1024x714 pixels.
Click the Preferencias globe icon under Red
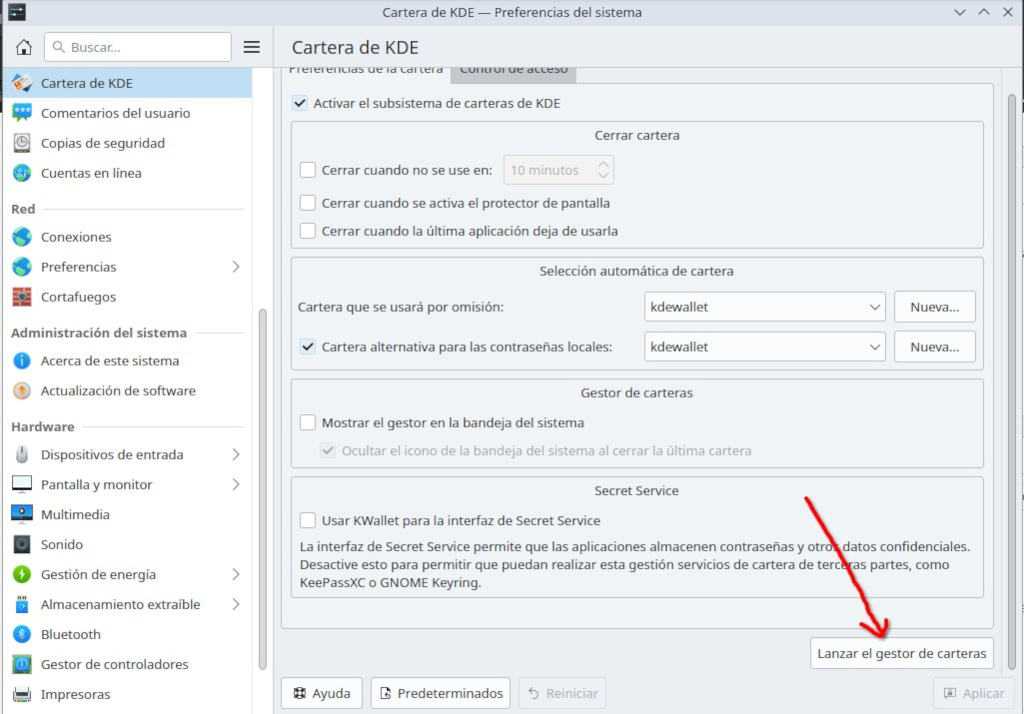click(x=22, y=267)
